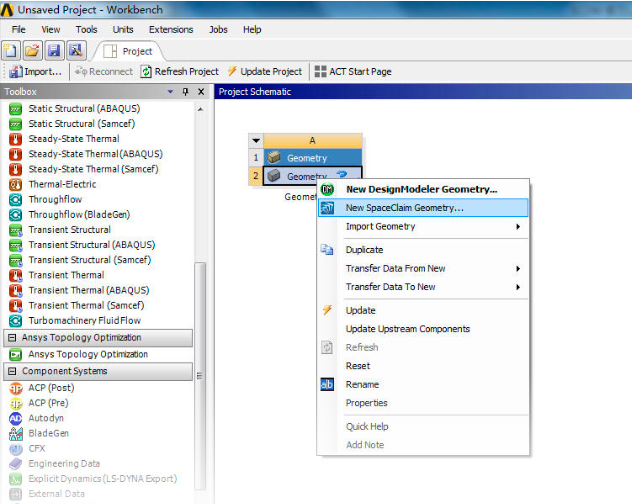Pin the Toolbox panel with the pushpin icon

pos(185,92)
